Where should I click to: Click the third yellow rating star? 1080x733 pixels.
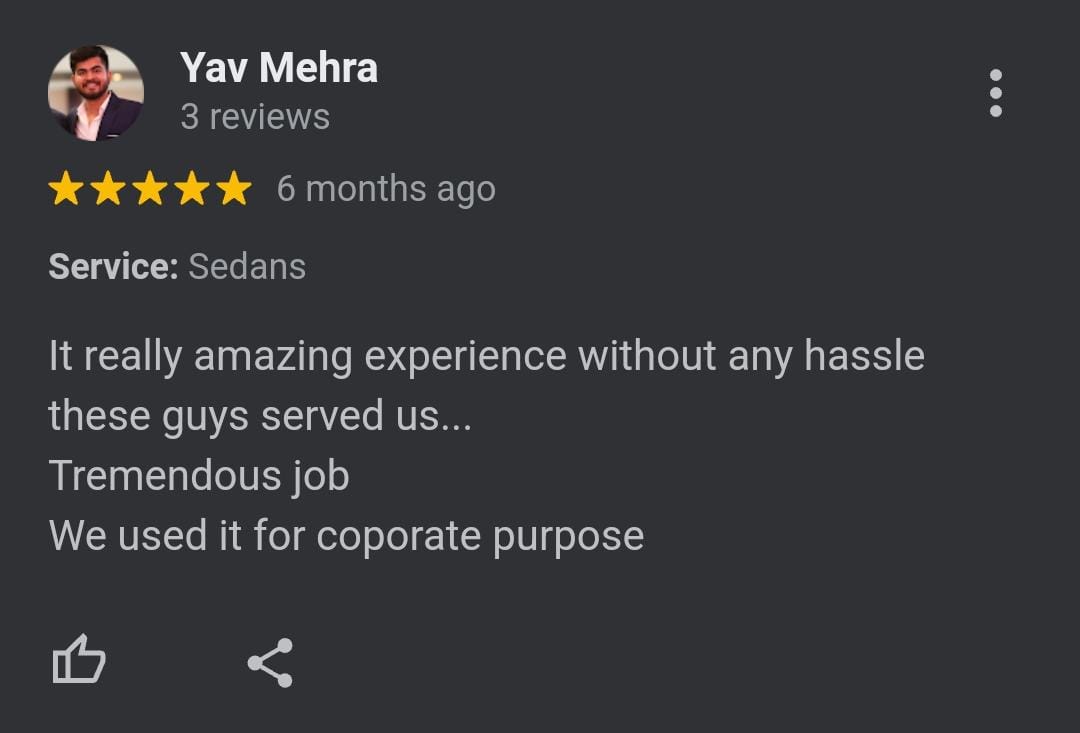150,188
